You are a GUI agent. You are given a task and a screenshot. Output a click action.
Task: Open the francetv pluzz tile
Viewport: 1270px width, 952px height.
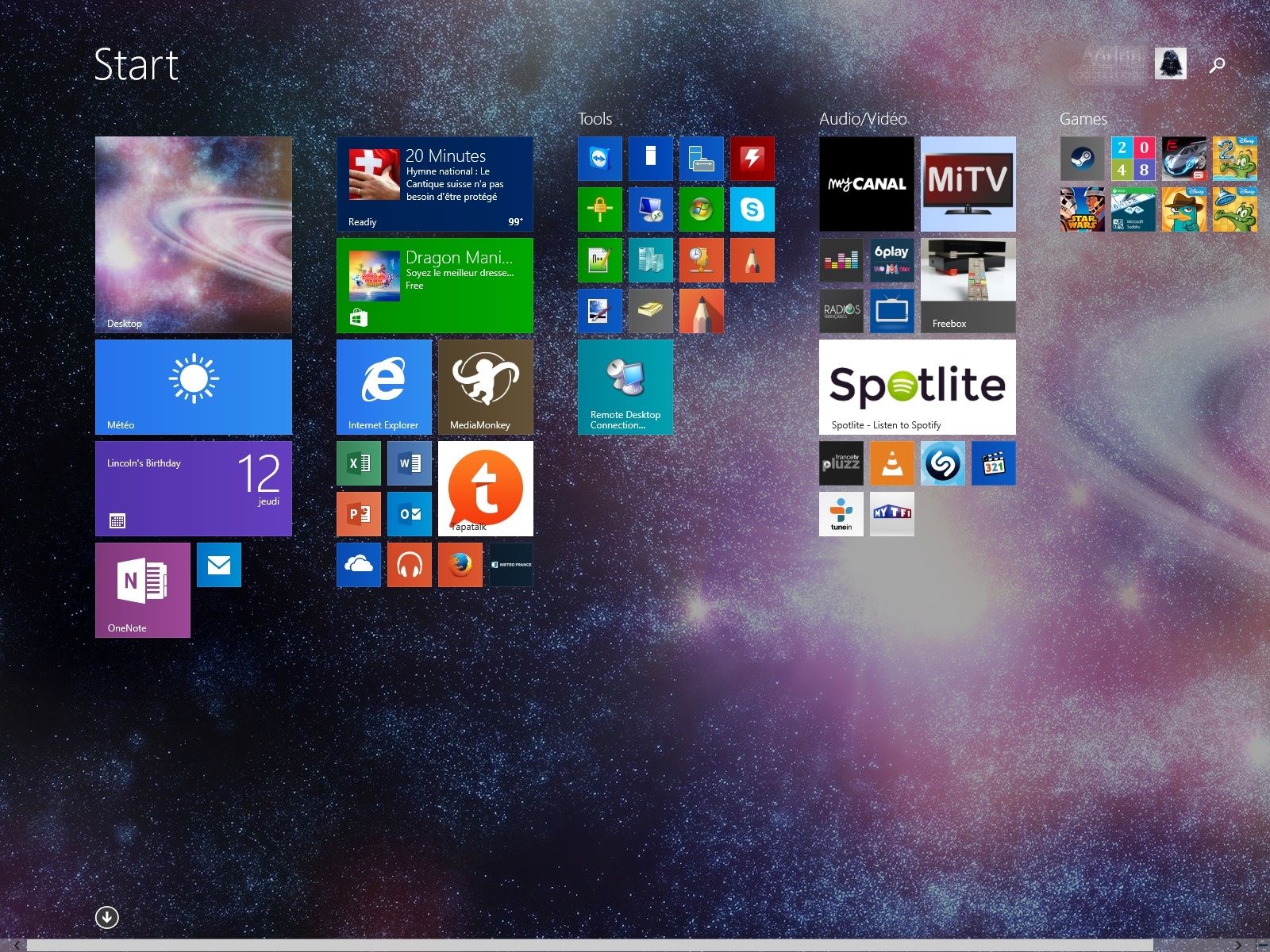click(841, 463)
